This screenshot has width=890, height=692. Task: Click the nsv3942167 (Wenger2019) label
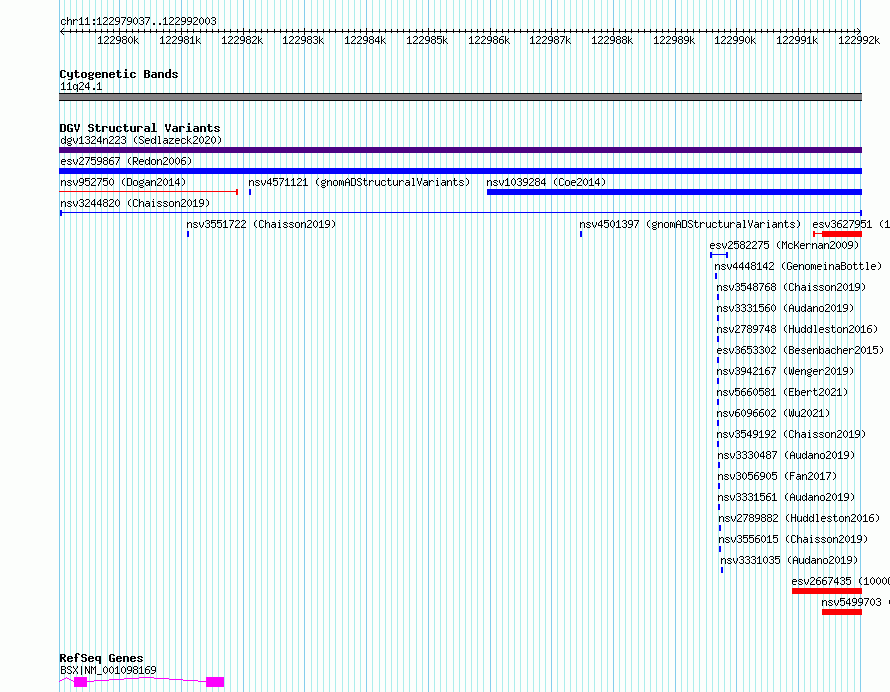(x=785, y=371)
